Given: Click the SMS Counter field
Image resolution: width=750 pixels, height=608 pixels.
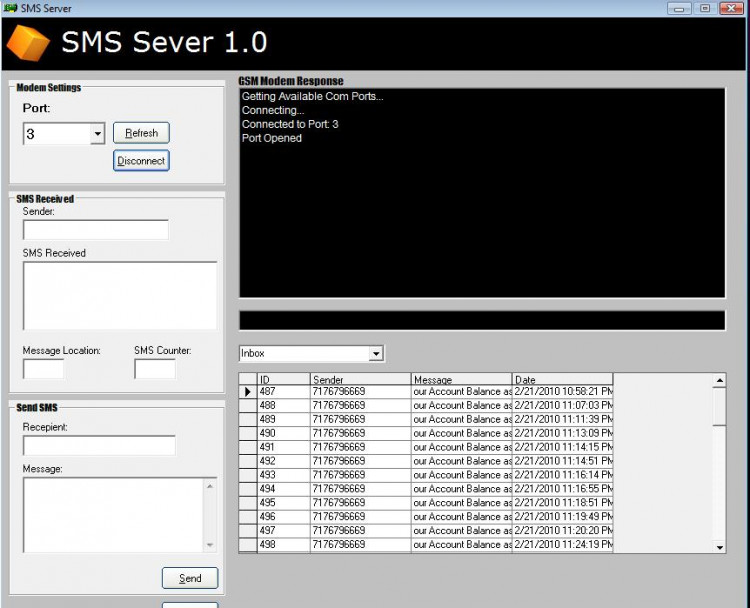Looking at the screenshot, I should 154,369.
